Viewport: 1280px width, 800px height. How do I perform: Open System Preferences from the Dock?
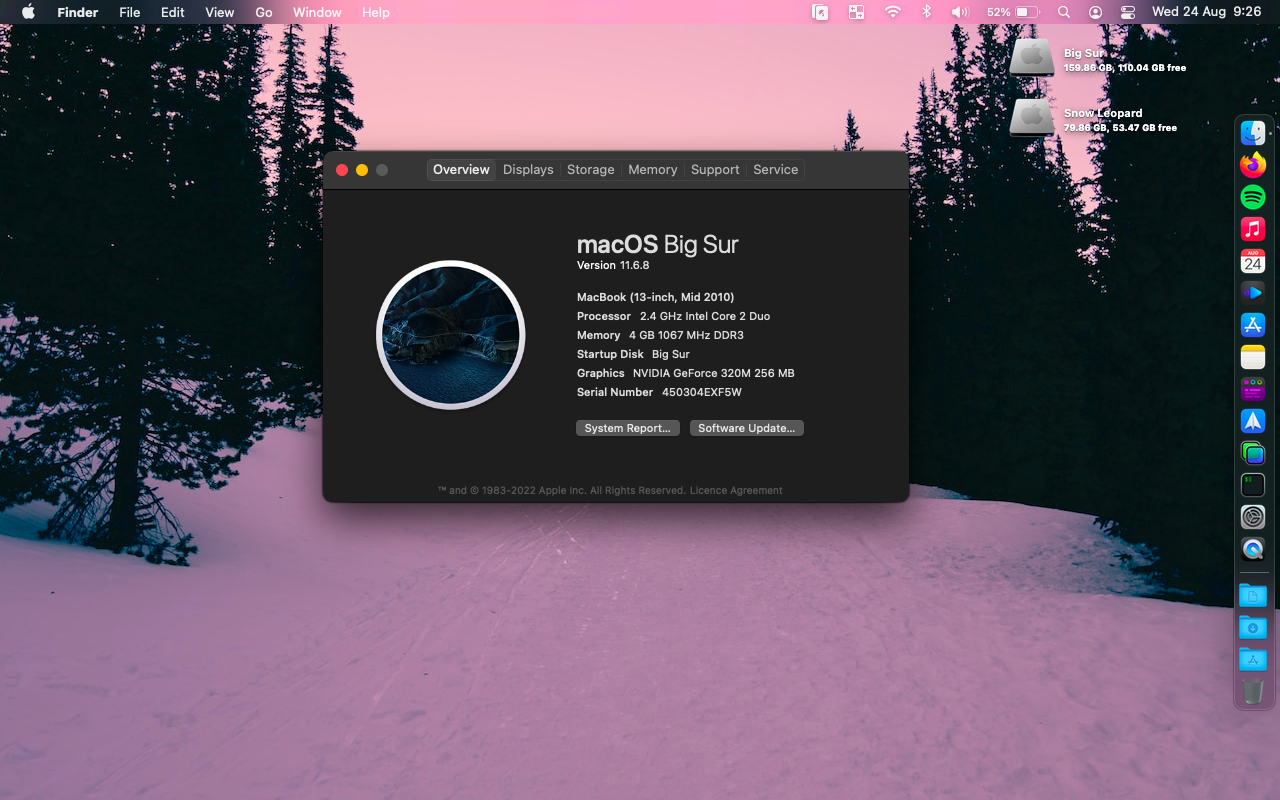(1253, 517)
